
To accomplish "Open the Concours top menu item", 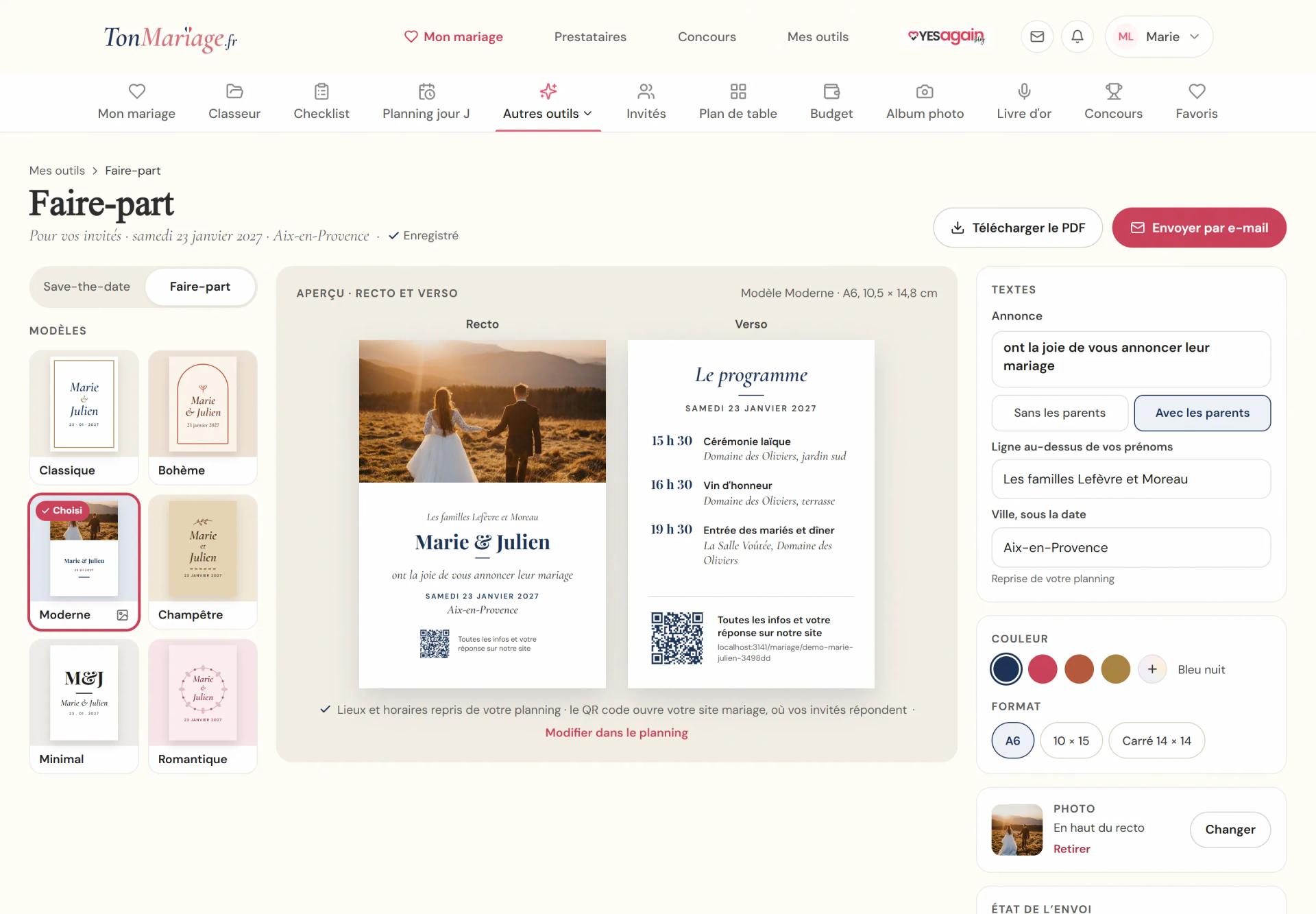I will click(x=707, y=36).
